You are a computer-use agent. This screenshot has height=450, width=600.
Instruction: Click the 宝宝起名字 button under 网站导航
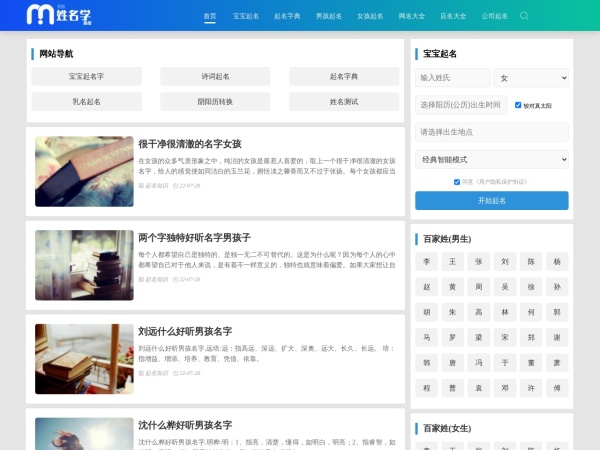click(x=86, y=77)
